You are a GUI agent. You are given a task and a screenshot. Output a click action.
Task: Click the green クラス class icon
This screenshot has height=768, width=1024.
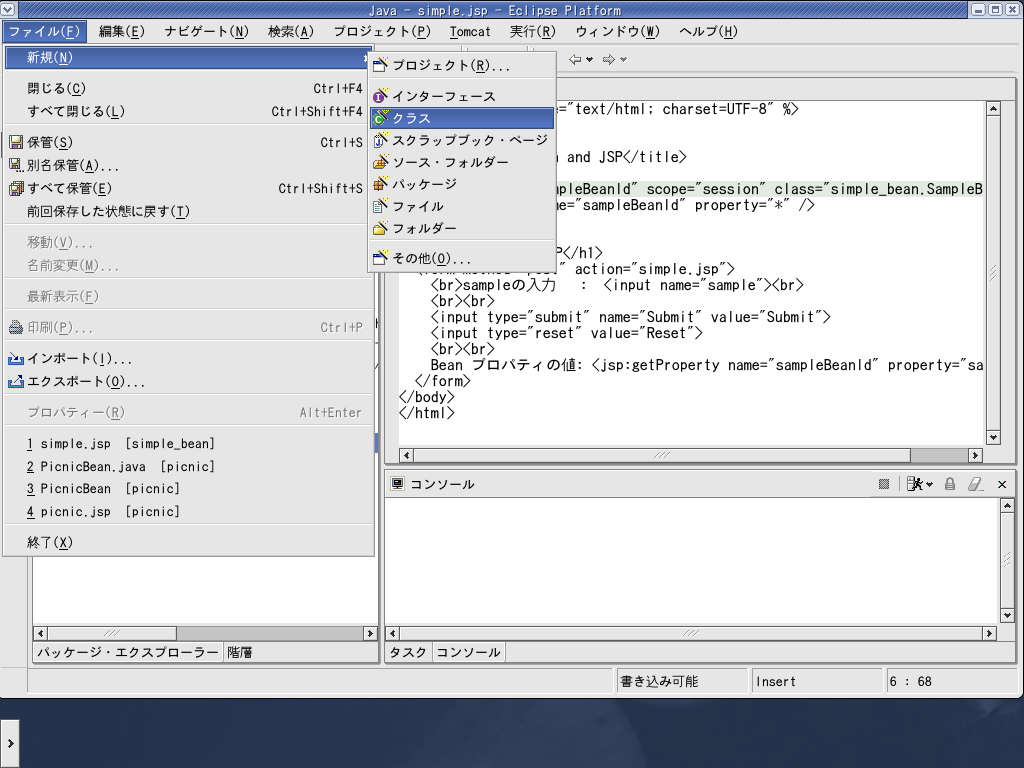[380, 118]
